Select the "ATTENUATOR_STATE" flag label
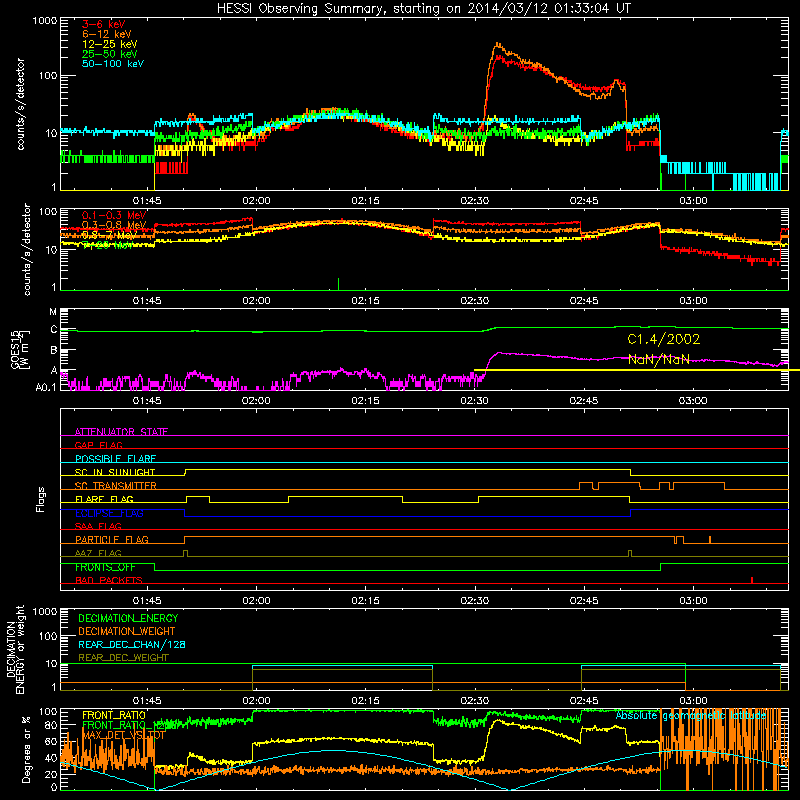 coord(121,432)
